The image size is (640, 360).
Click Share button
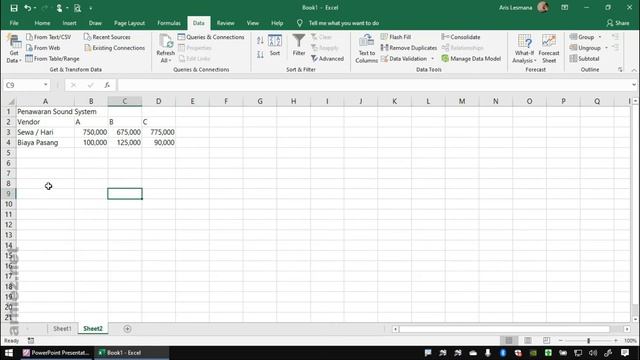point(618,23)
